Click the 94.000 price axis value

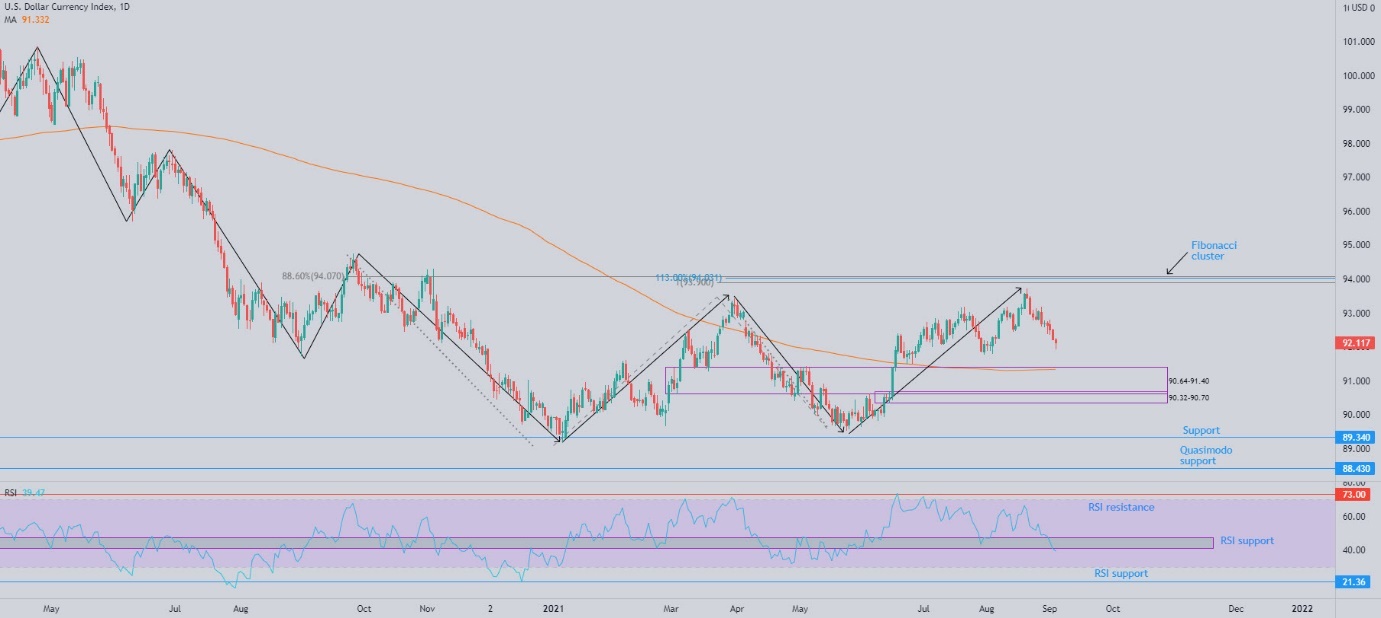[x=1358, y=280]
